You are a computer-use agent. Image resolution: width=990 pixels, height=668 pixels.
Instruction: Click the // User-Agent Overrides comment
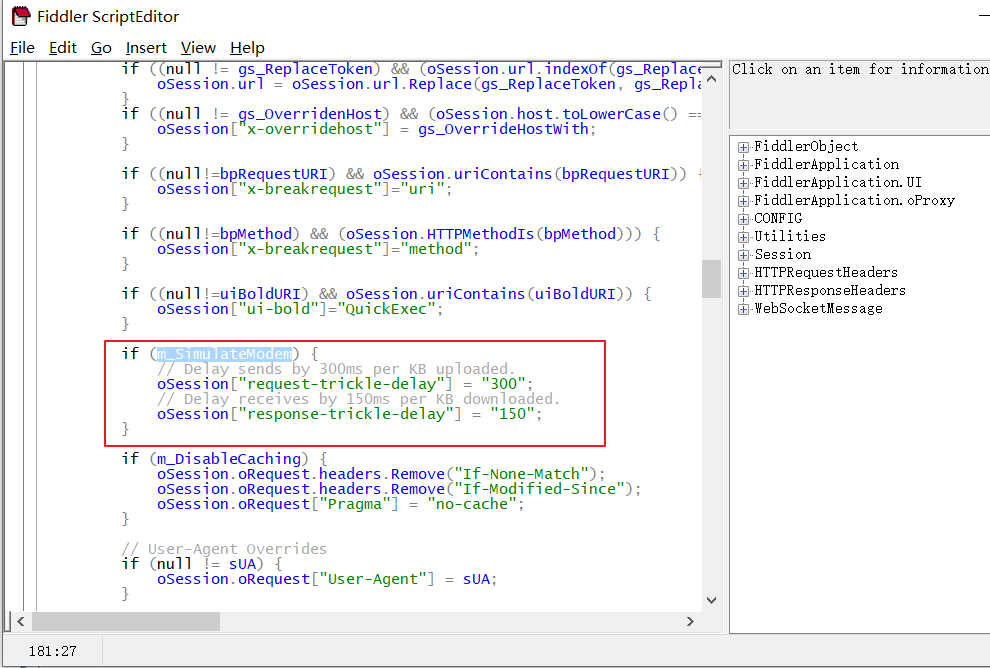click(224, 549)
